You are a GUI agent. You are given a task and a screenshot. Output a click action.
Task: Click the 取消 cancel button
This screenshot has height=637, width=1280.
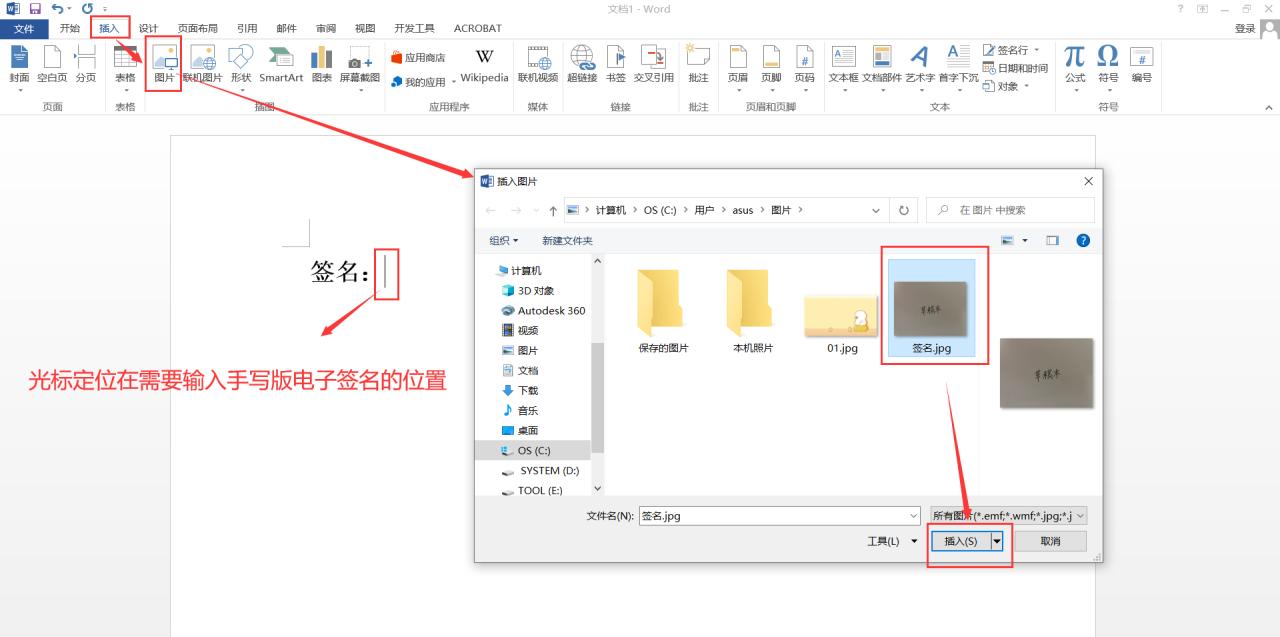[x=1050, y=541]
